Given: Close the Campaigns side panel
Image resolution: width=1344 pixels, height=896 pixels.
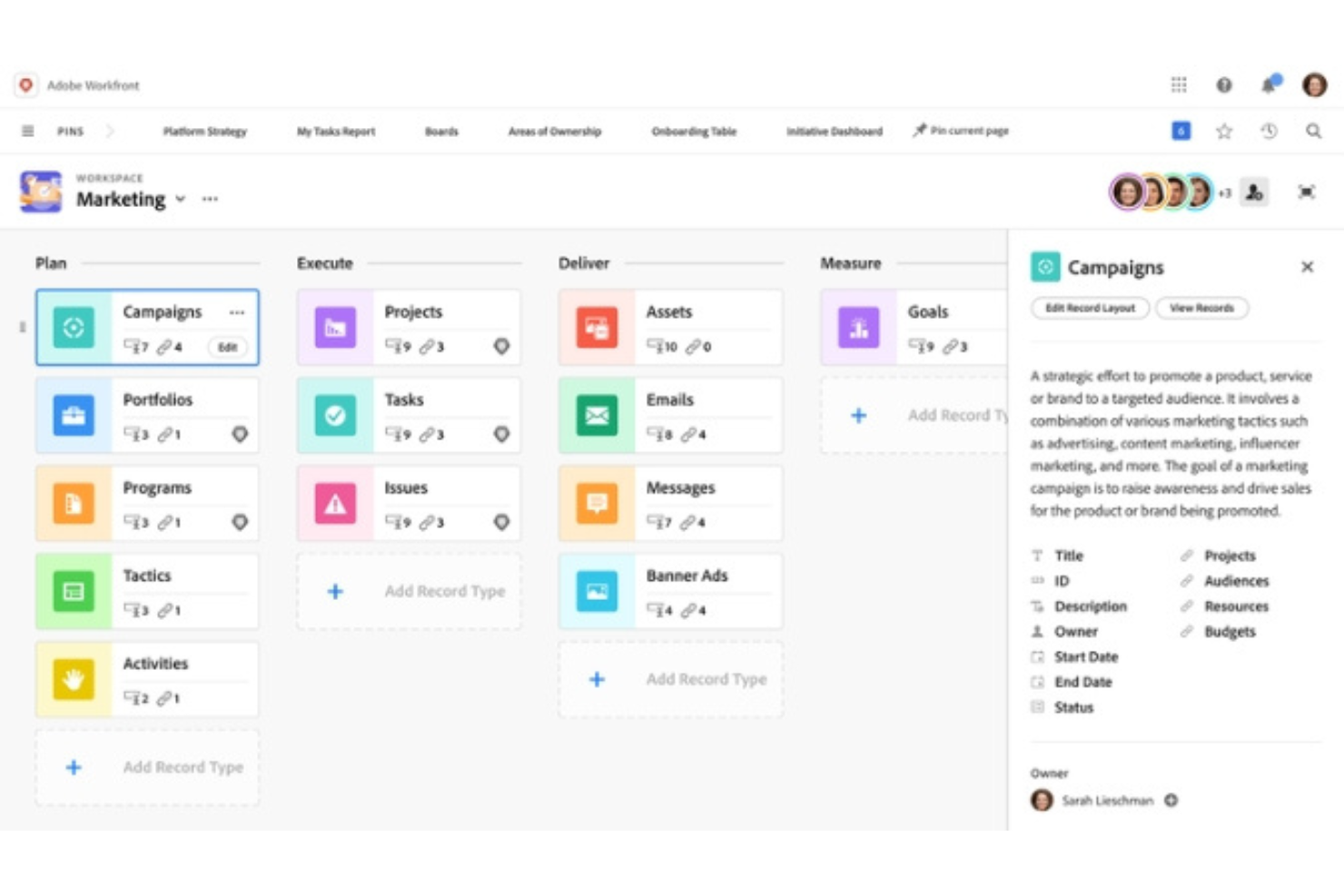Looking at the screenshot, I should click(1307, 267).
